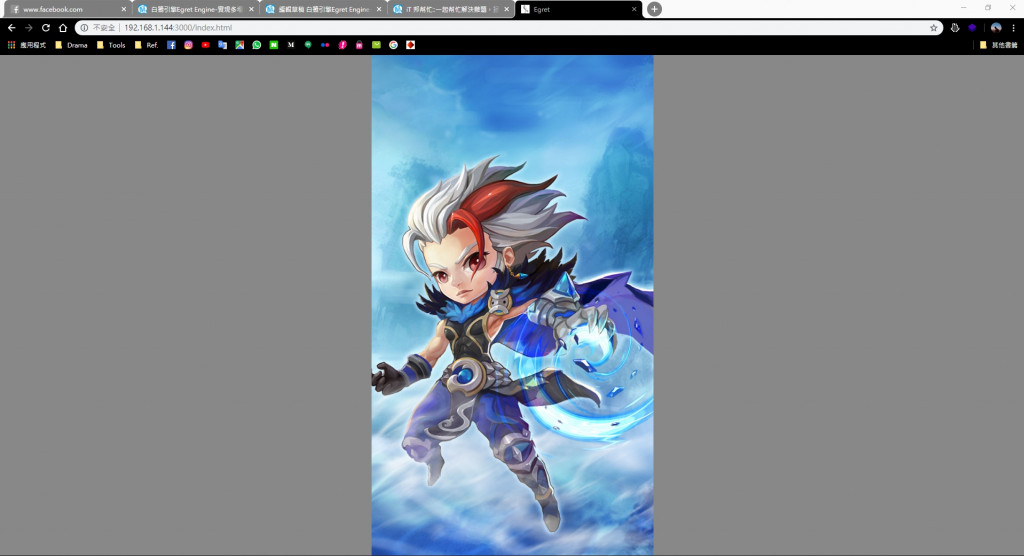Close the www.facebook.com tab
The height and width of the screenshot is (556, 1024).
click(x=123, y=9)
